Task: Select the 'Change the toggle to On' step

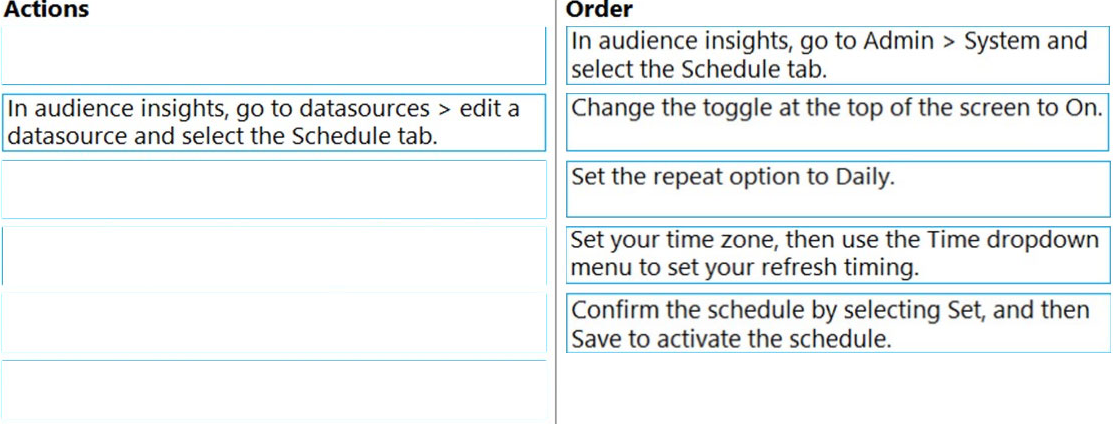Action: (x=838, y=121)
